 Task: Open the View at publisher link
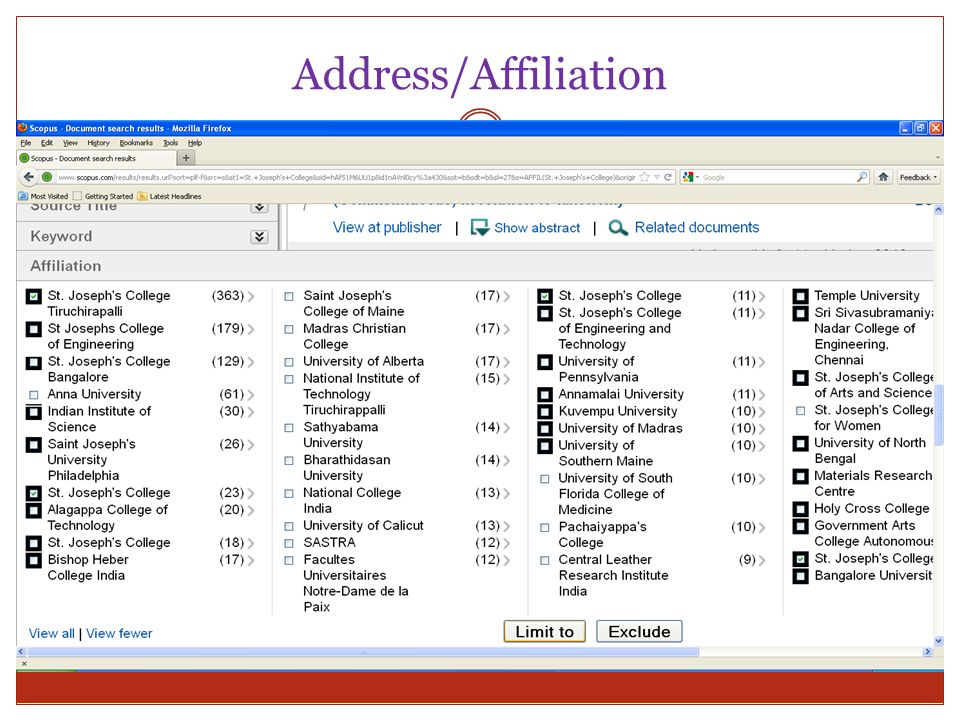(387, 228)
